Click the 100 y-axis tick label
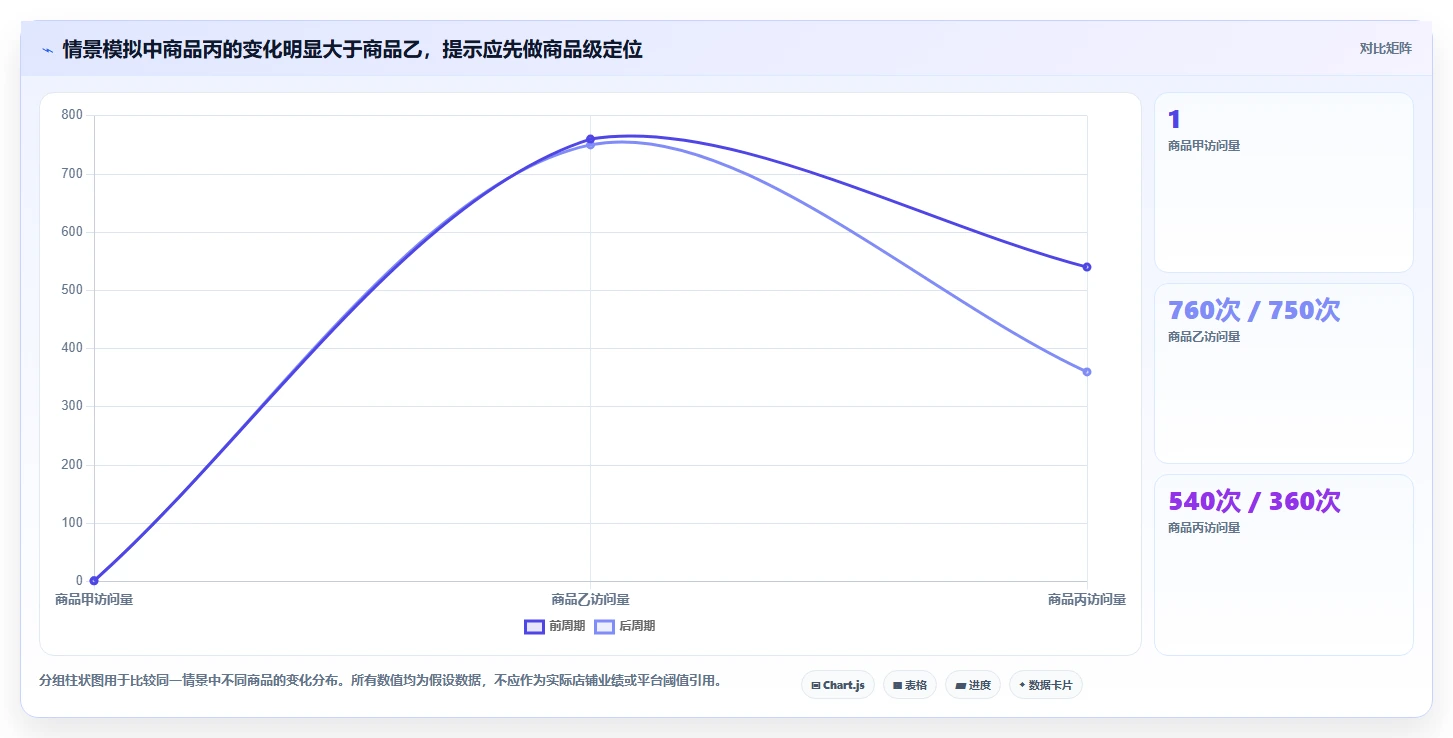The height and width of the screenshot is (738, 1453). coord(72,523)
